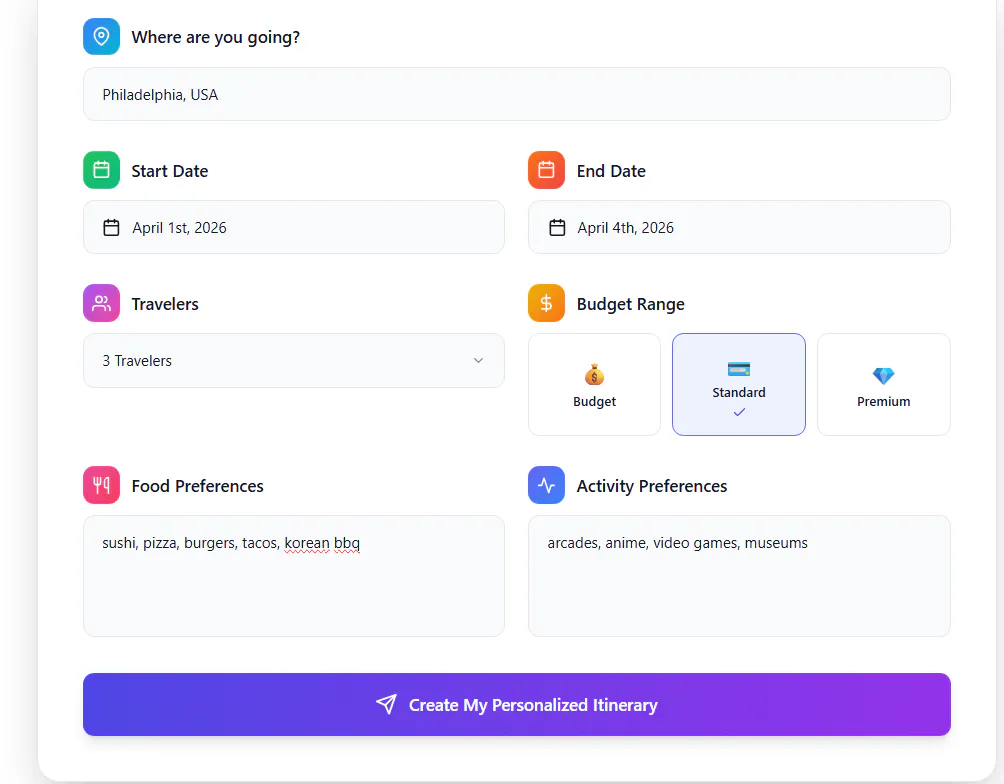Click the 'End Date' label text

(611, 171)
